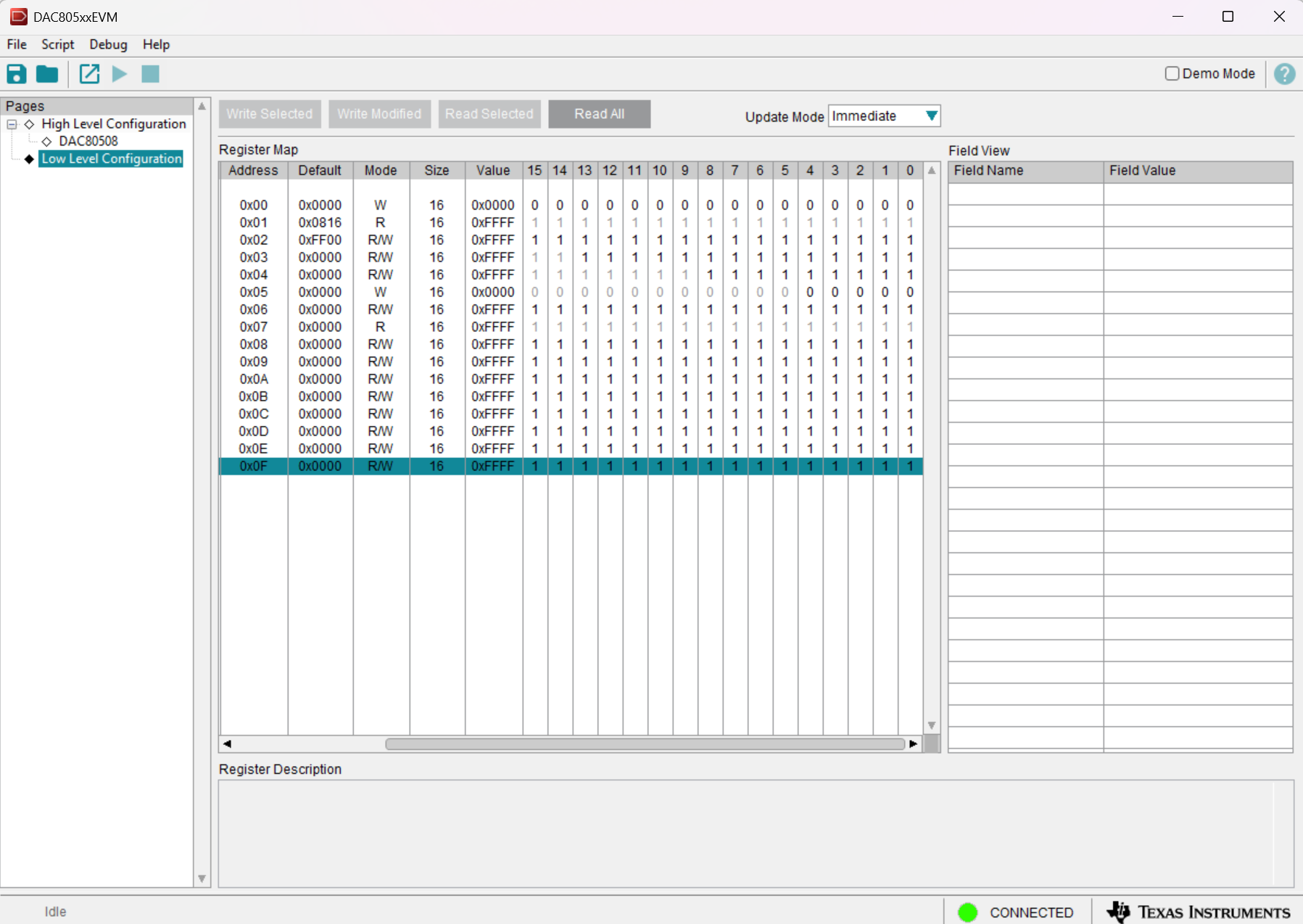1303x924 pixels.
Task: Click the DAC805xxEVM app icon in title bar
Action: 18,16
